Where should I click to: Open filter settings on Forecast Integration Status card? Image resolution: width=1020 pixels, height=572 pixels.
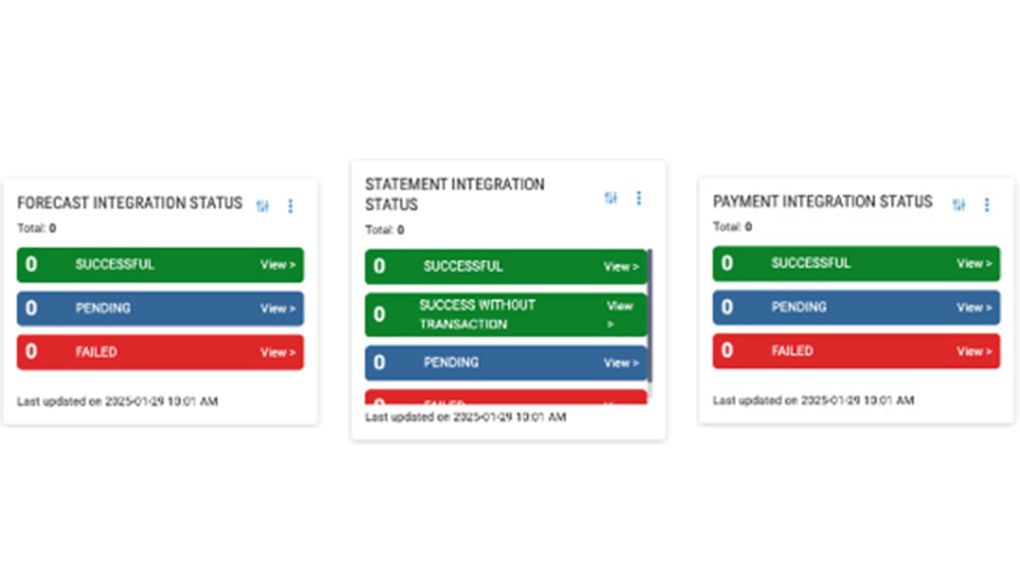click(262, 206)
